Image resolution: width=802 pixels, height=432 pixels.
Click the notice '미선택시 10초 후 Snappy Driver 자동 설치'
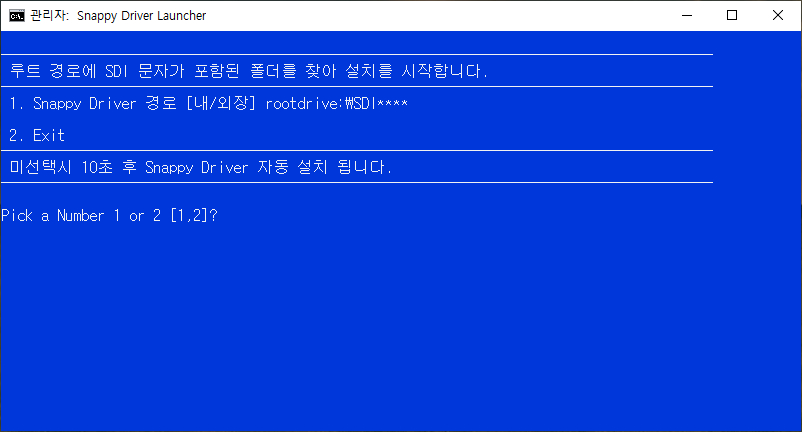click(x=169, y=167)
